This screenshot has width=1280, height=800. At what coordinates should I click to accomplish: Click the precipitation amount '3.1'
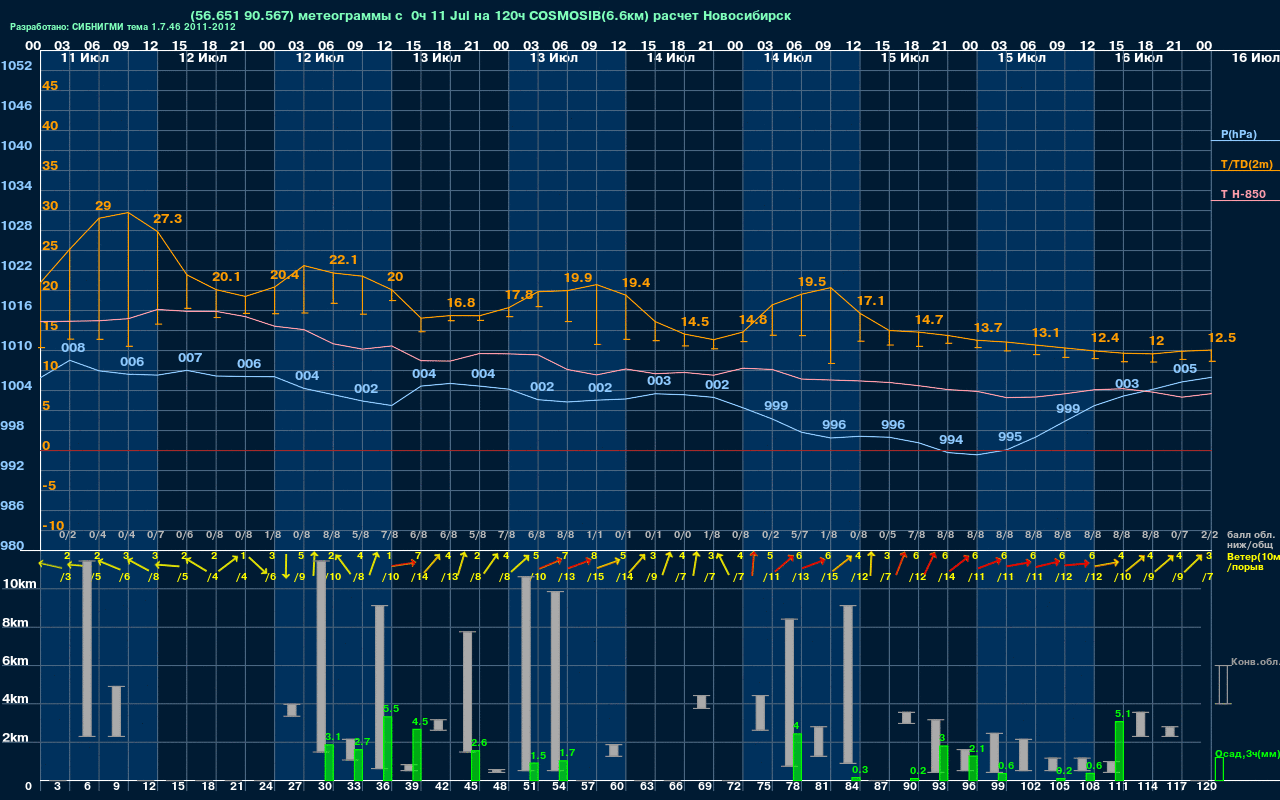(333, 737)
